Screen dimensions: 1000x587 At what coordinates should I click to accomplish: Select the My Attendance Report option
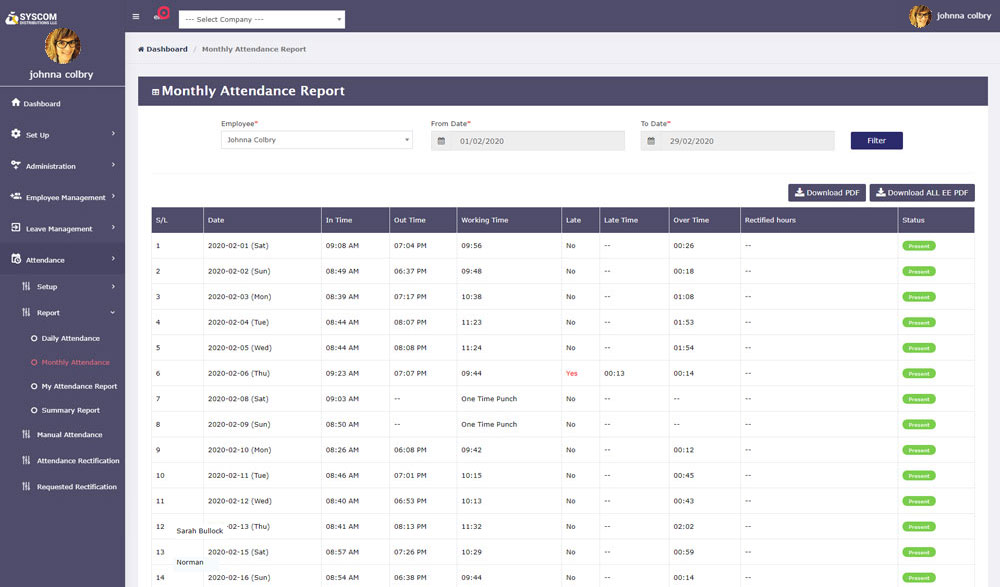point(79,386)
